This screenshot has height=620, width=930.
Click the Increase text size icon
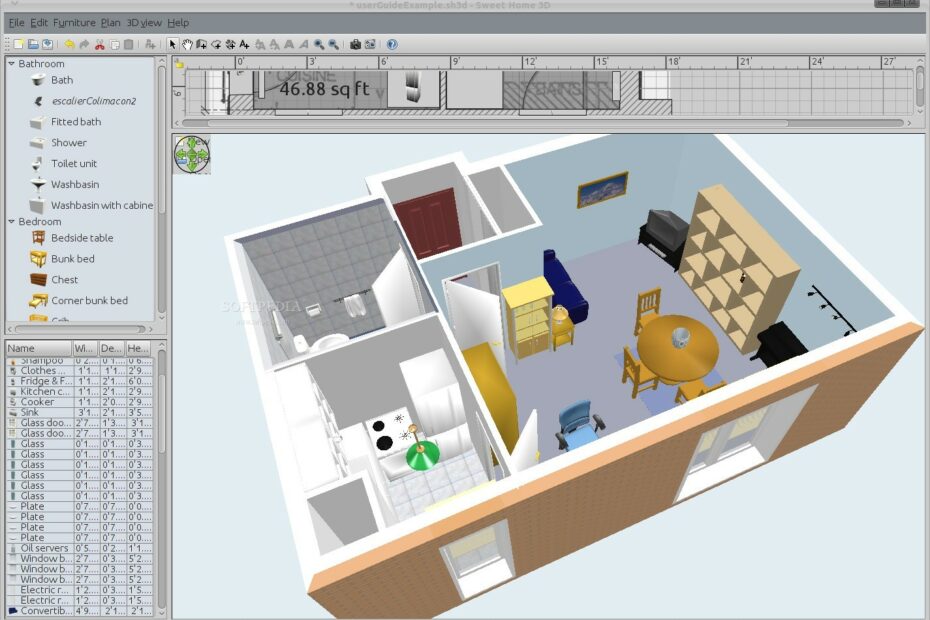(x=260, y=44)
